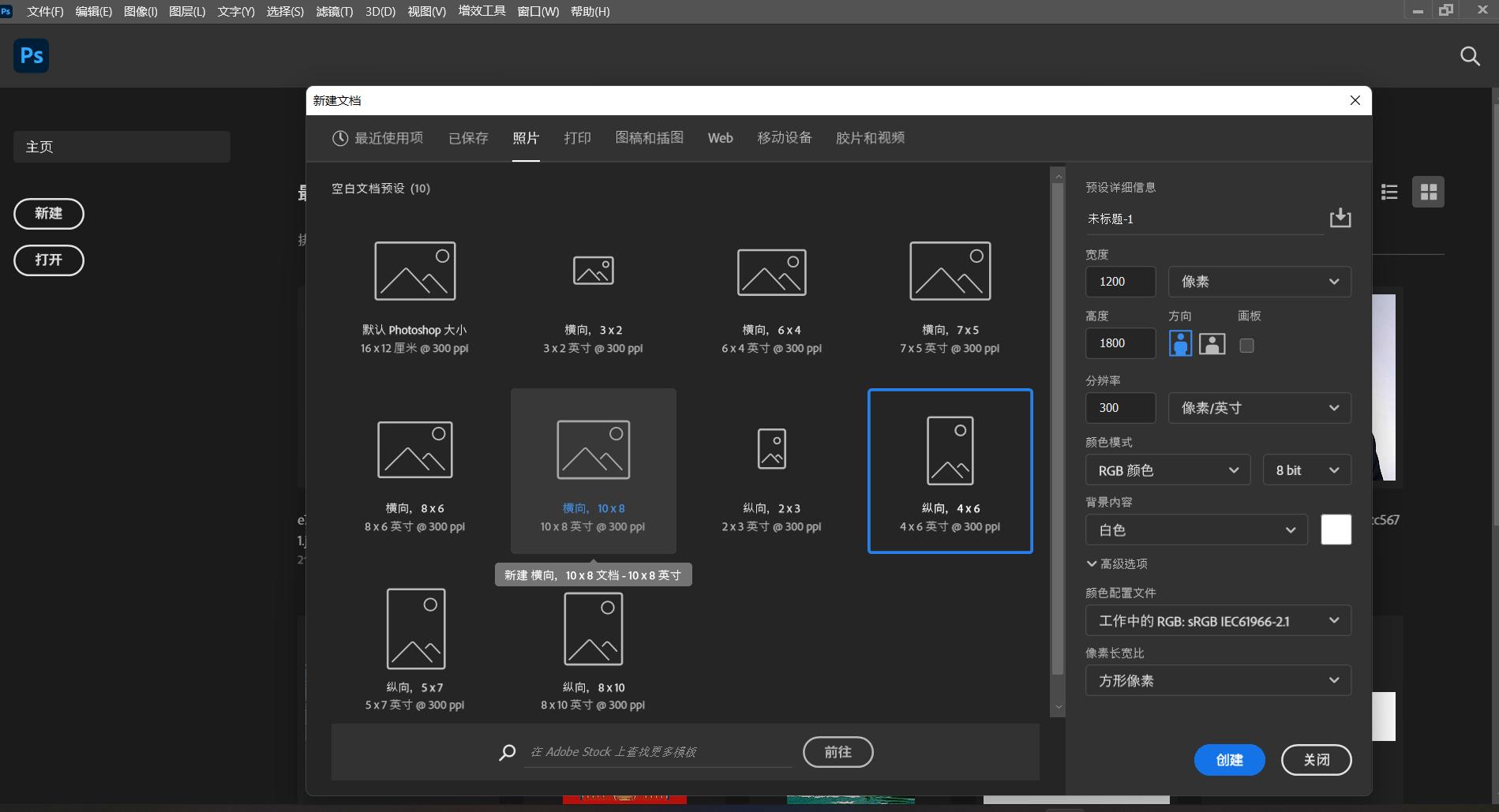
Task: Collapse the 高级选项 section
Action: pos(1119,563)
